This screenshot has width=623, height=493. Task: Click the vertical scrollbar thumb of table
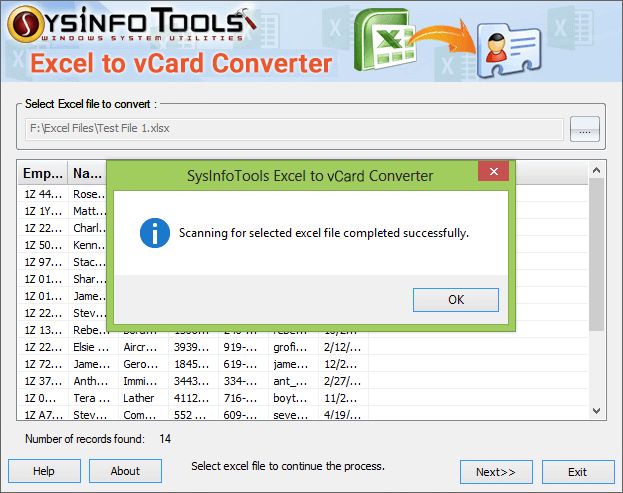(x=596, y=254)
